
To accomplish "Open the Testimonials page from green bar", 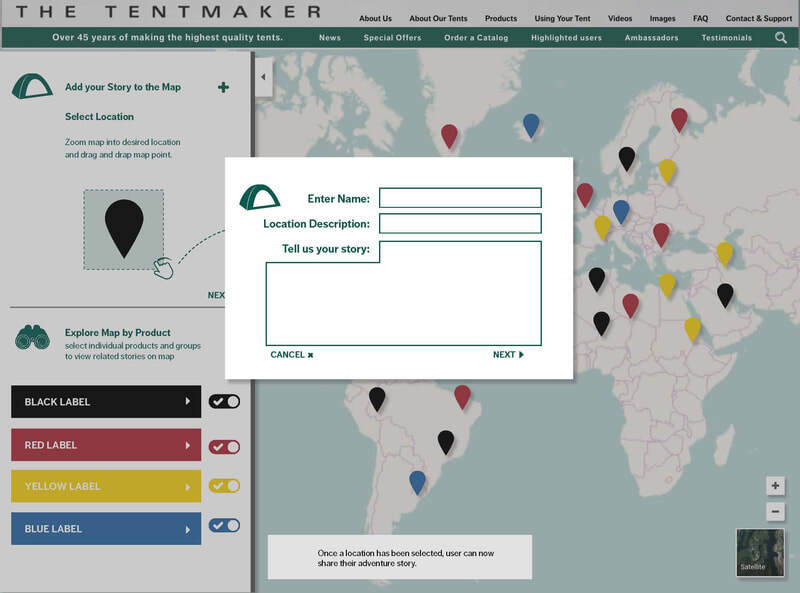I will 727,38.
